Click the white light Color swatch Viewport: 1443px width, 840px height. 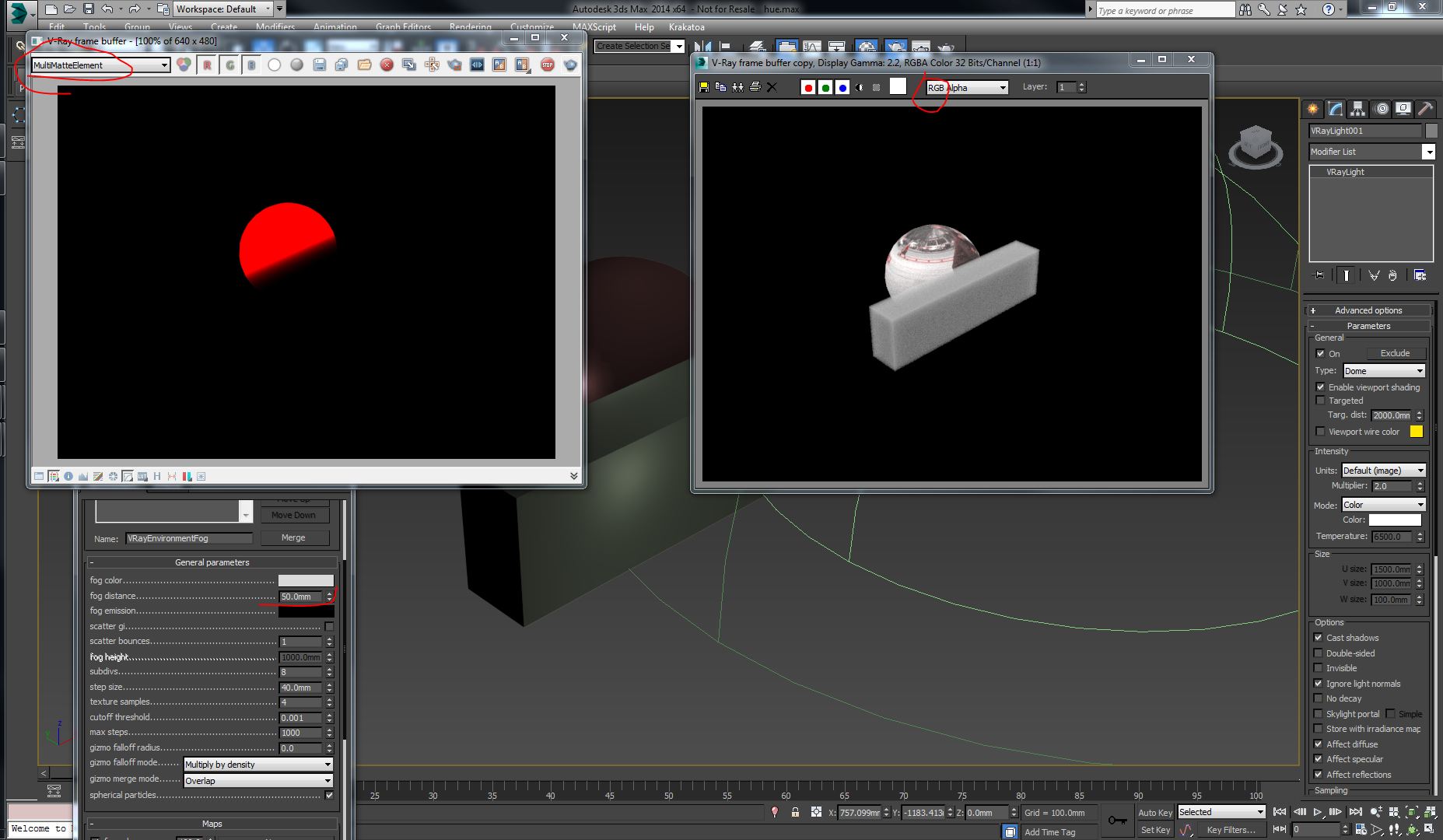click(x=1395, y=520)
